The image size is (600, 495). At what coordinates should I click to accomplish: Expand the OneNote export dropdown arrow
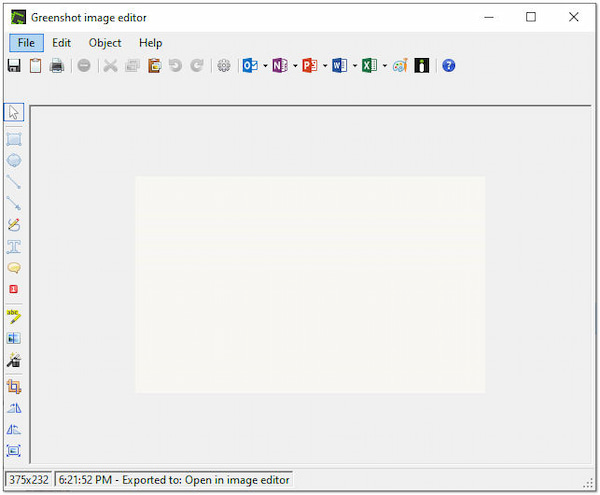(295, 66)
